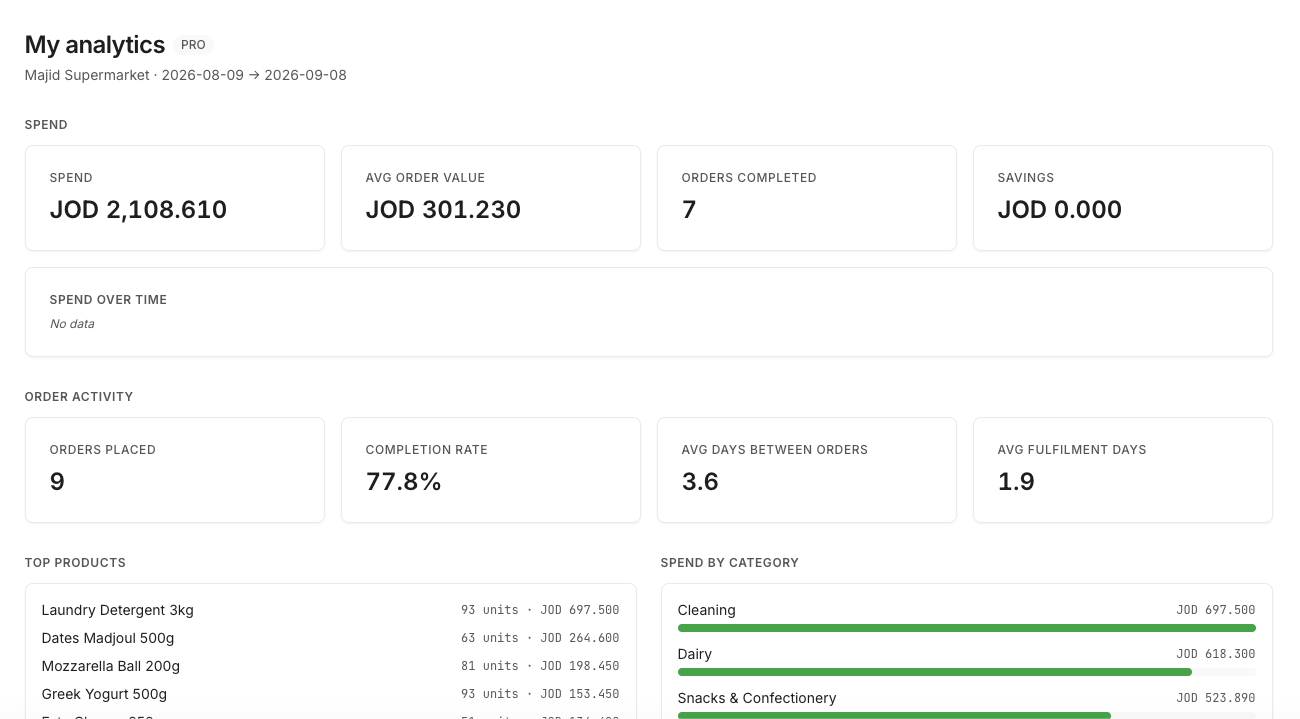This screenshot has height=719, width=1300.
Task: Open the Avg Fulfilment Days card
Action: click(1123, 470)
